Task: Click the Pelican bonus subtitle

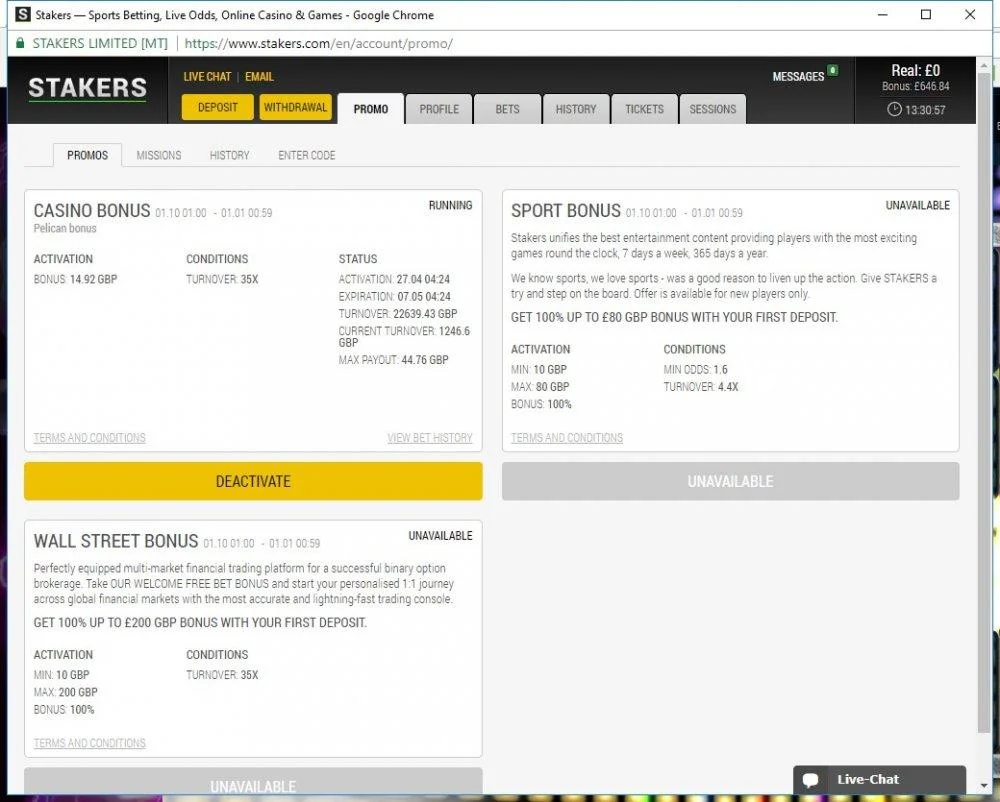Action: (64, 228)
